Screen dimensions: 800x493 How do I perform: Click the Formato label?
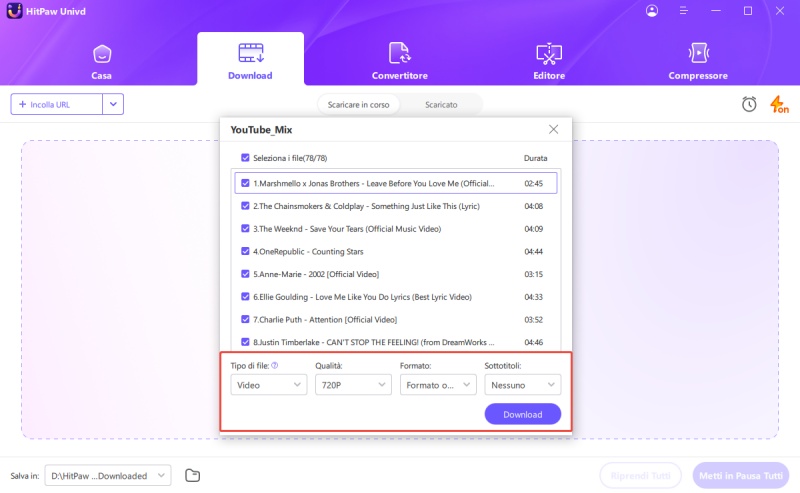point(415,366)
